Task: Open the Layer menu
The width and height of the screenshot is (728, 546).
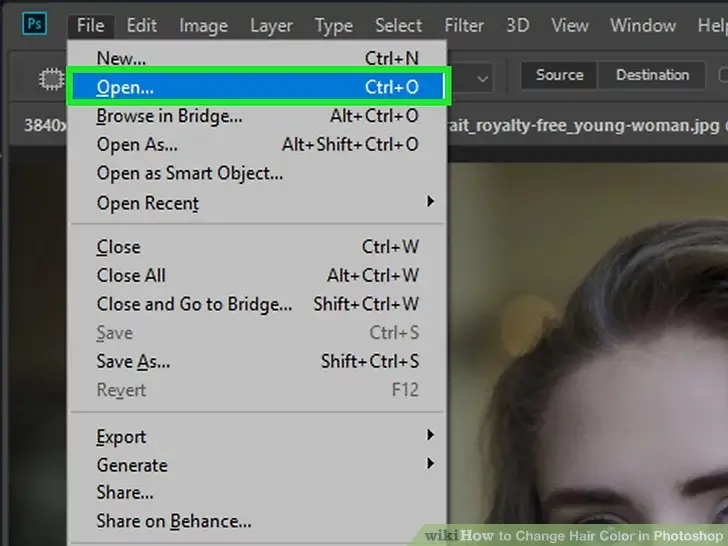Action: [271, 25]
